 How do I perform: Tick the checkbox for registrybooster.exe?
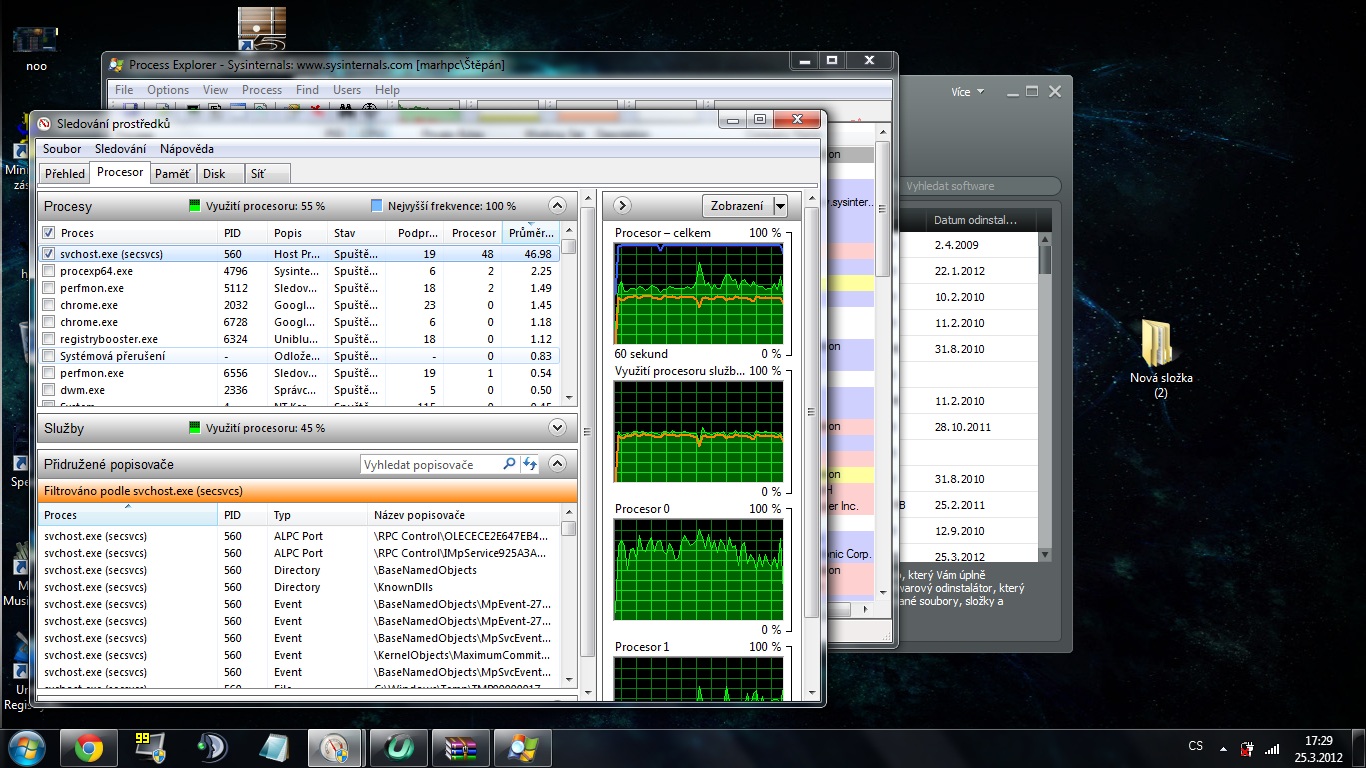(49, 339)
